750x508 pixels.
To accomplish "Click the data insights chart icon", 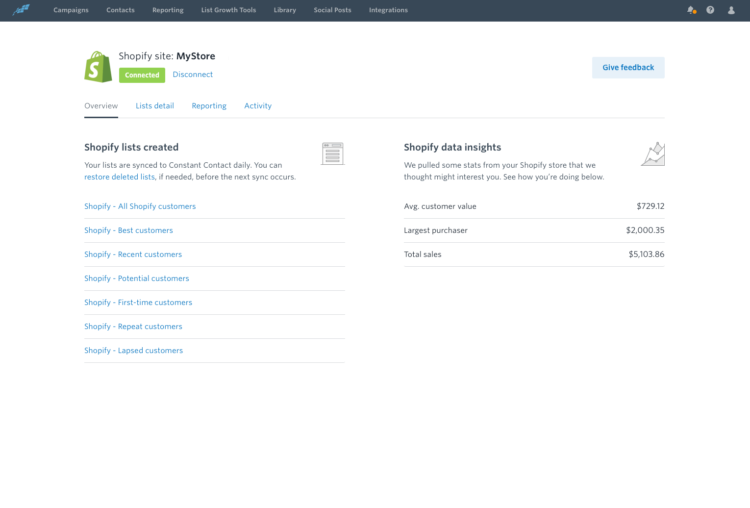I will click(653, 154).
